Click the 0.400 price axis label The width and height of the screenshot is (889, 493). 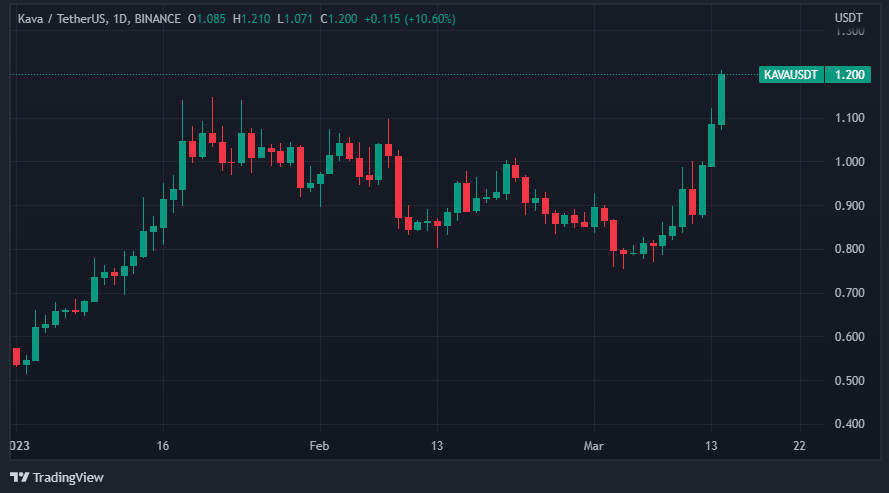pos(849,424)
